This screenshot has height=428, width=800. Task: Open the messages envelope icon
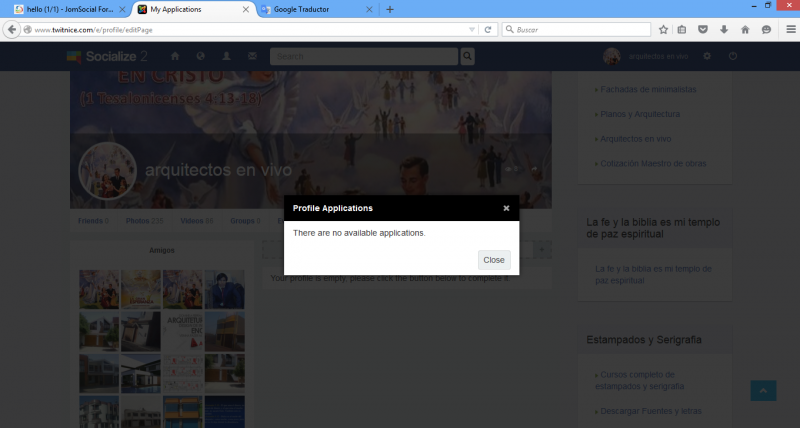(x=252, y=56)
